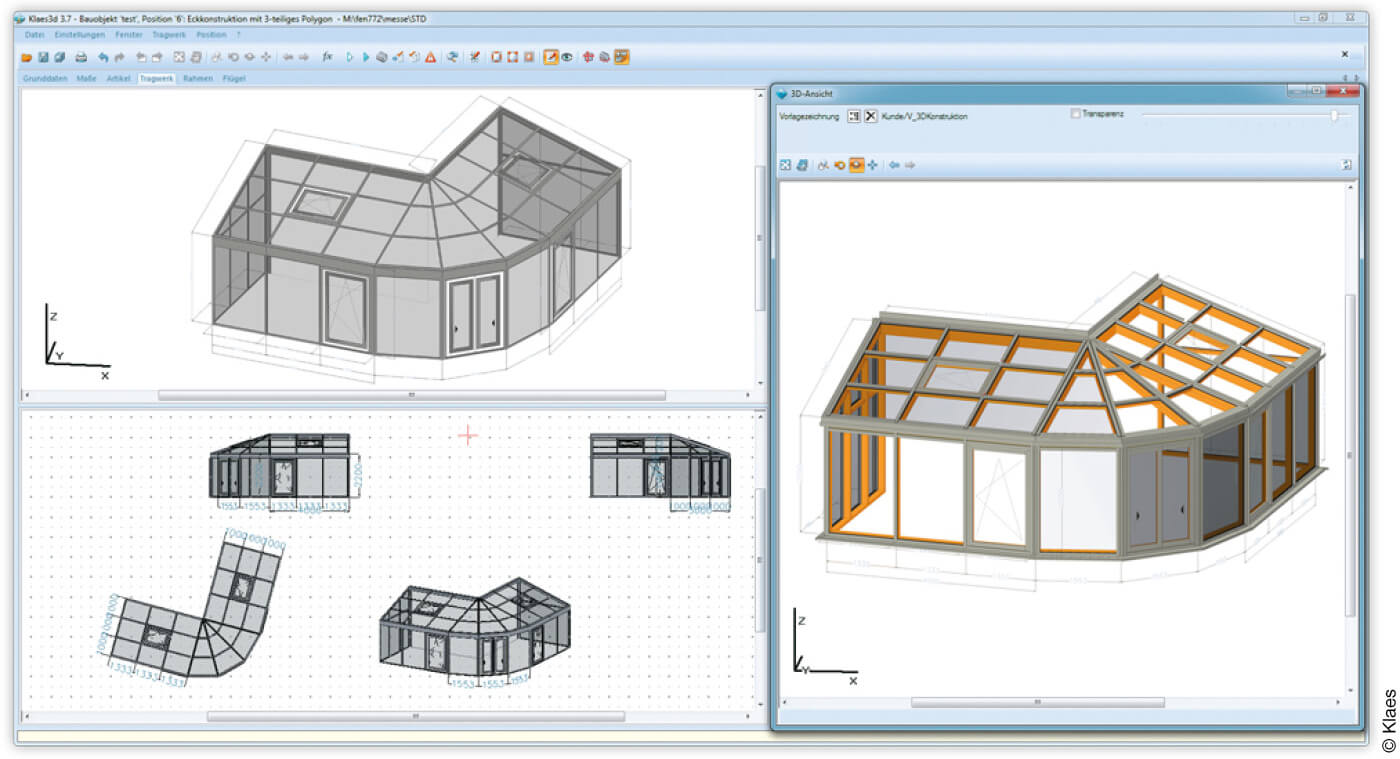This screenshot has width=1400, height=759.
Task: Click the fx formula icon
Action: click(327, 58)
